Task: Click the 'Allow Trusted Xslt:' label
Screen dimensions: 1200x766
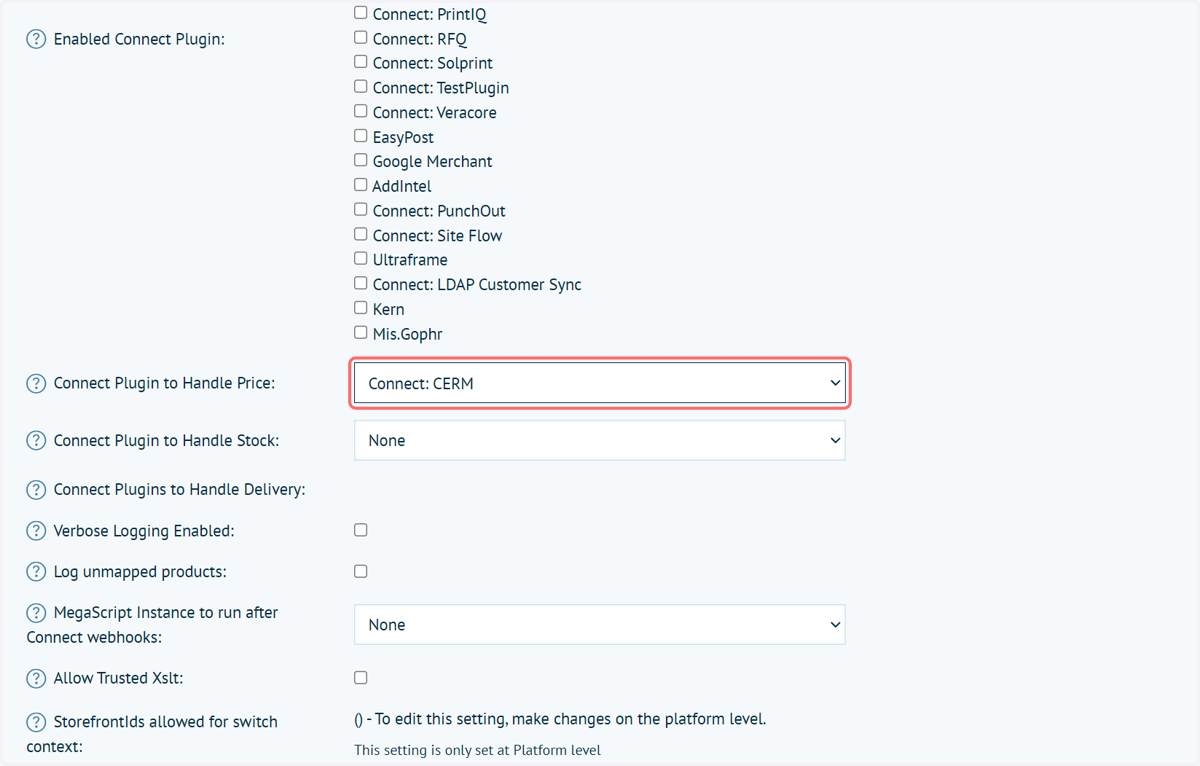Action: pos(118,679)
